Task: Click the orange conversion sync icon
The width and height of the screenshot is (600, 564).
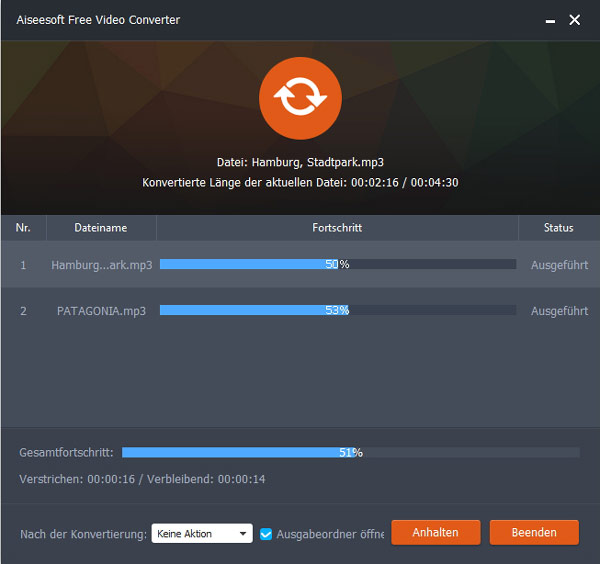Action: tap(300, 98)
